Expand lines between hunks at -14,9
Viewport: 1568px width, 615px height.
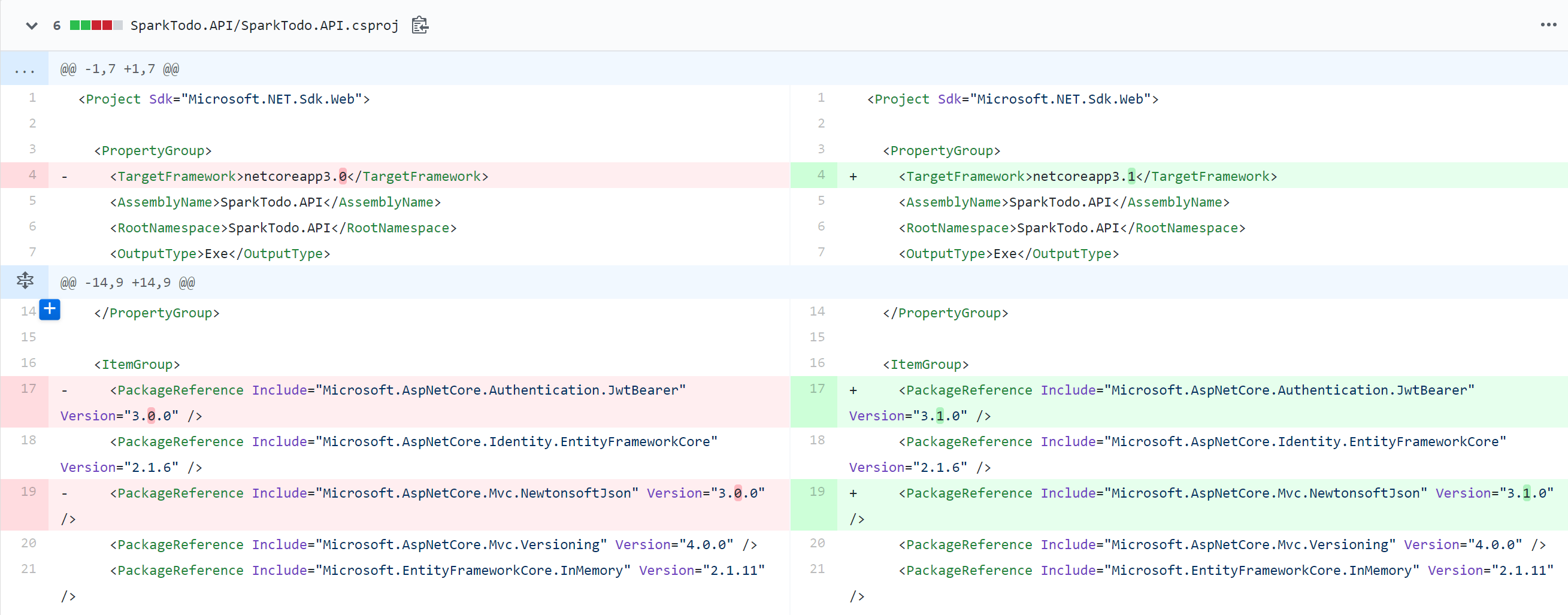pos(25,281)
